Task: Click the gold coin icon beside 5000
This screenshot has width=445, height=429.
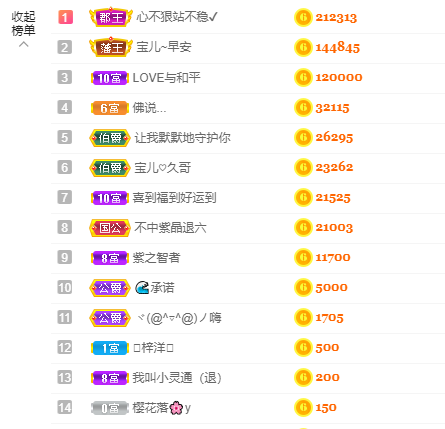Action: click(x=303, y=287)
